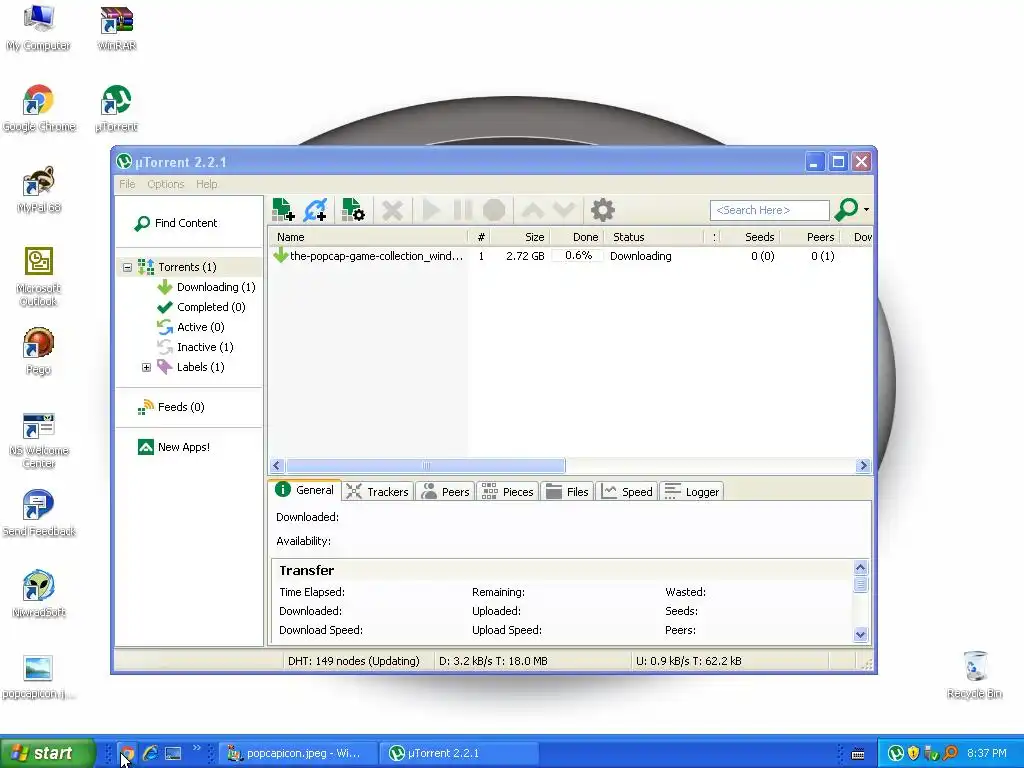
Task: Click the 2.72 GB size cell
Action: click(x=525, y=256)
